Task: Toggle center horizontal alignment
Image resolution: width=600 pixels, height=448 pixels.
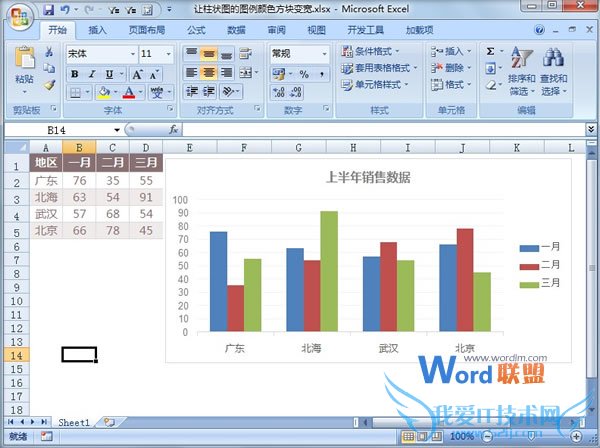Action: [x=209, y=72]
